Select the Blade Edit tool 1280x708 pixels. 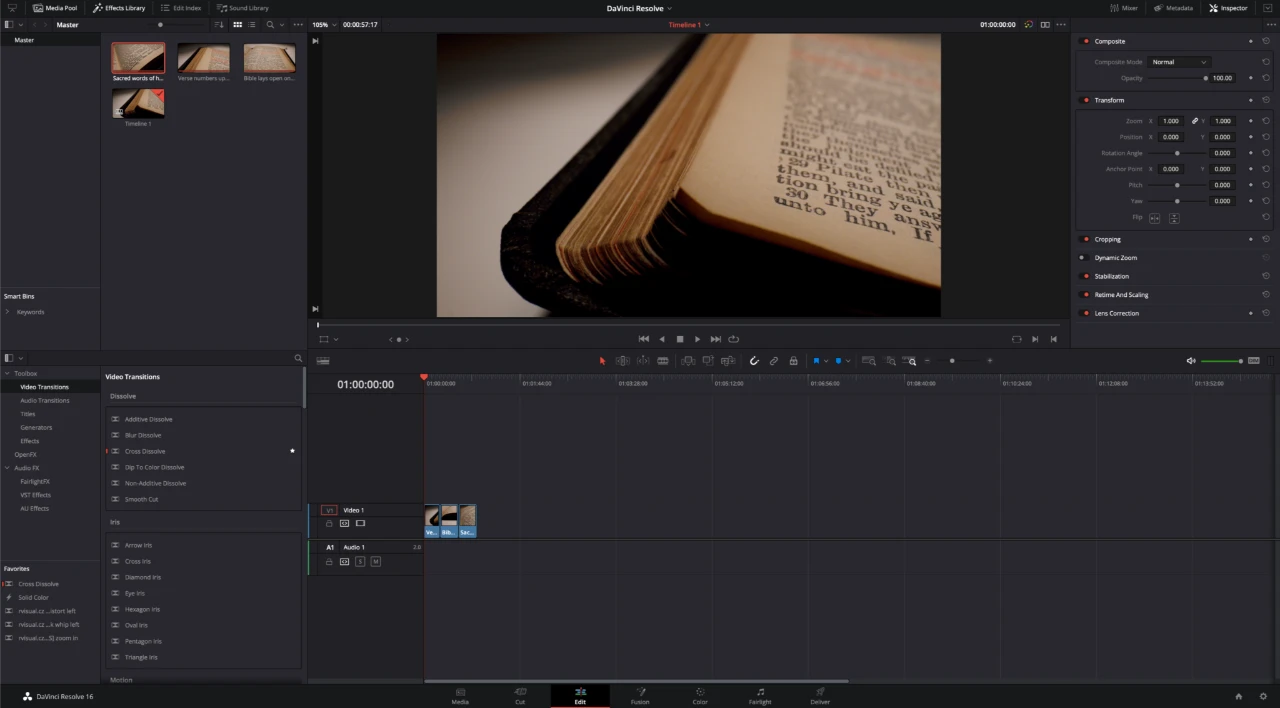click(x=663, y=361)
